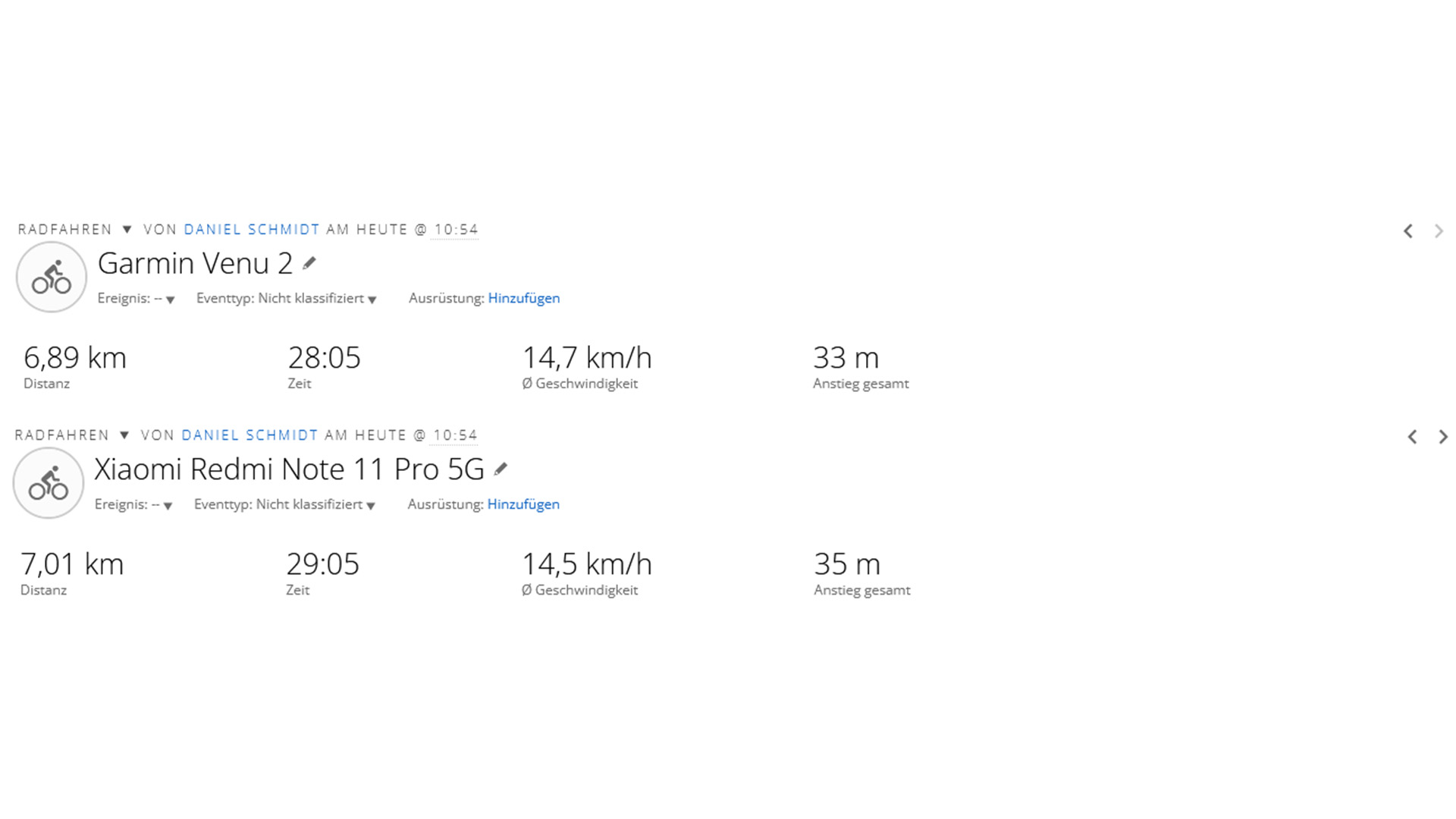Go to previous activity from Garmin Venu 2

1408,231
